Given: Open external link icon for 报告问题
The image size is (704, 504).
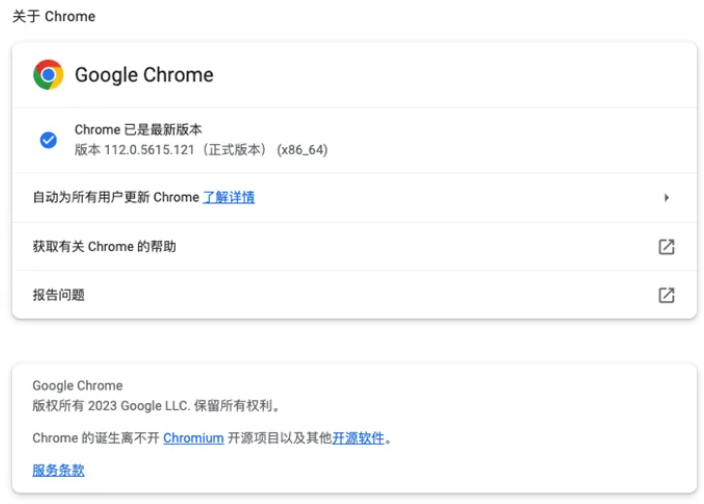Looking at the screenshot, I should tap(666, 295).
